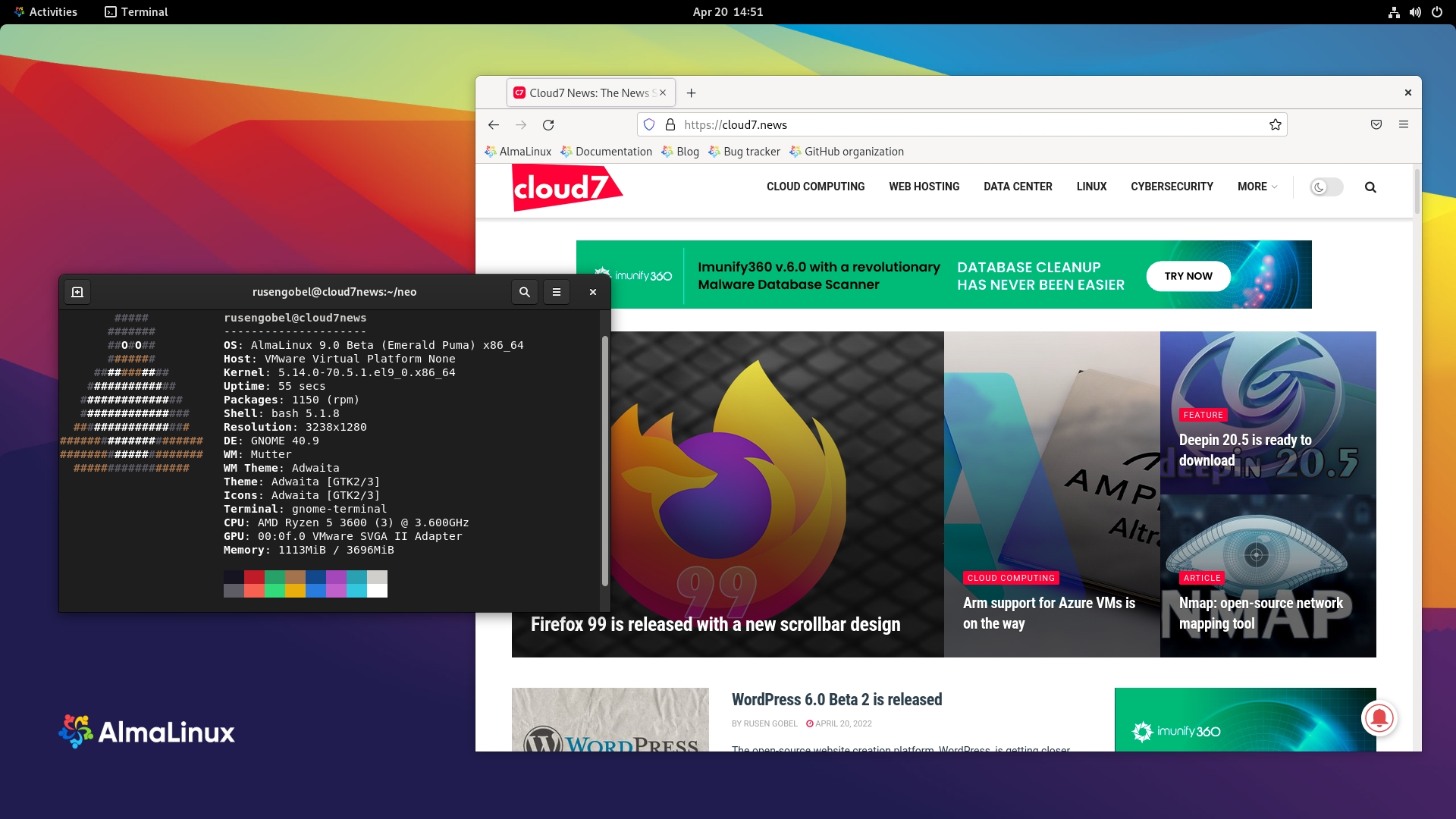Click the terminal vertical scrollbar
1456x819 pixels.
[604, 460]
